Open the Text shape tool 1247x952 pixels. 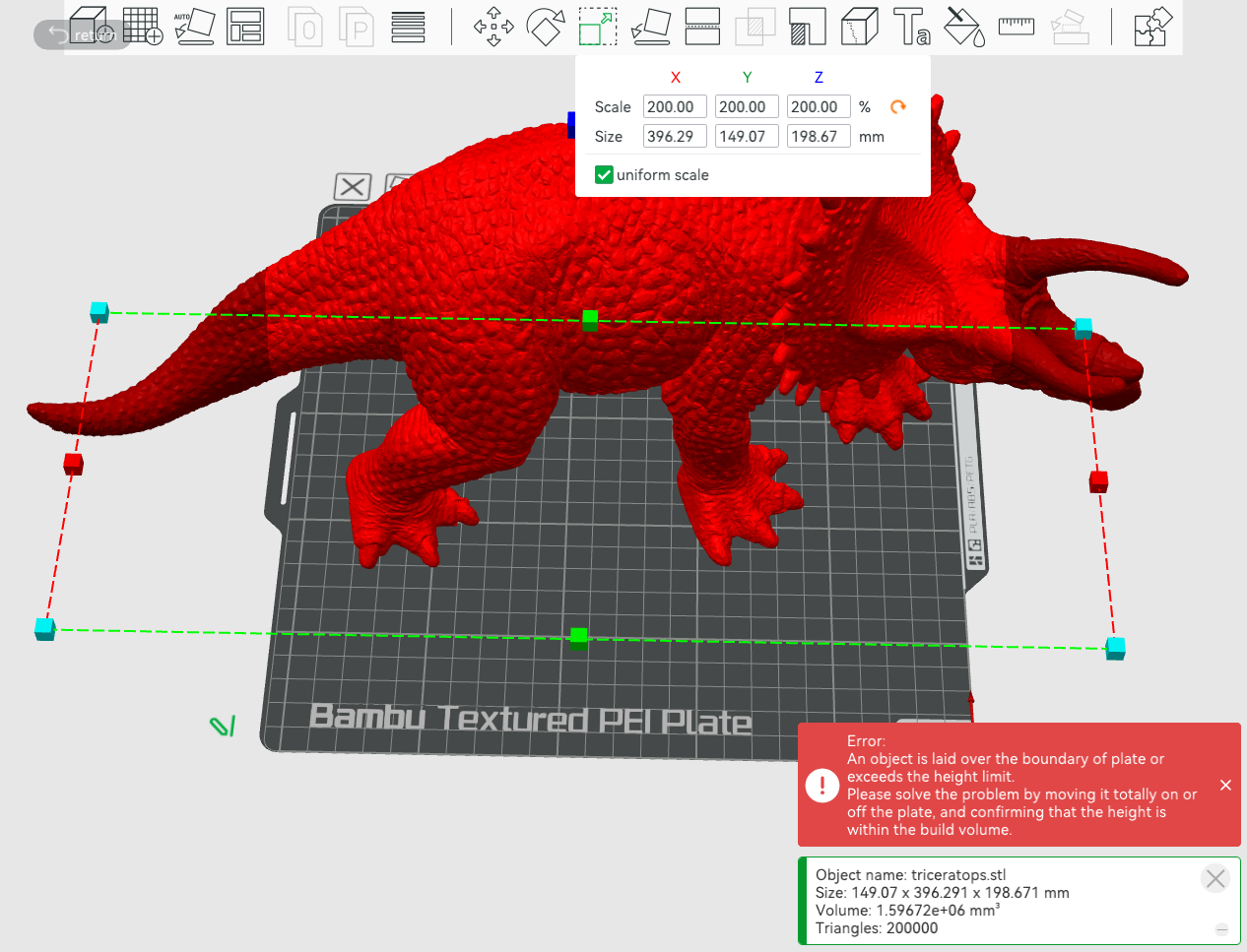point(911,27)
